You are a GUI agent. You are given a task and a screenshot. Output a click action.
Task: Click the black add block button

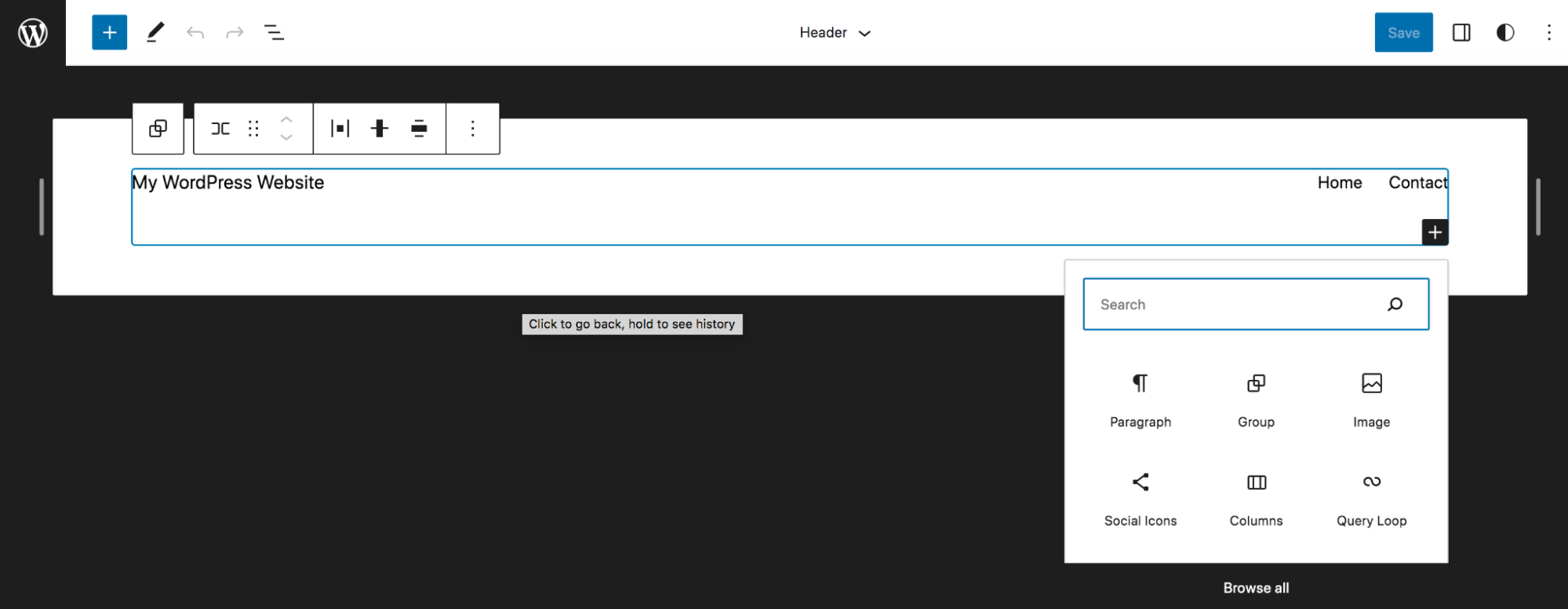click(1435, 232)
